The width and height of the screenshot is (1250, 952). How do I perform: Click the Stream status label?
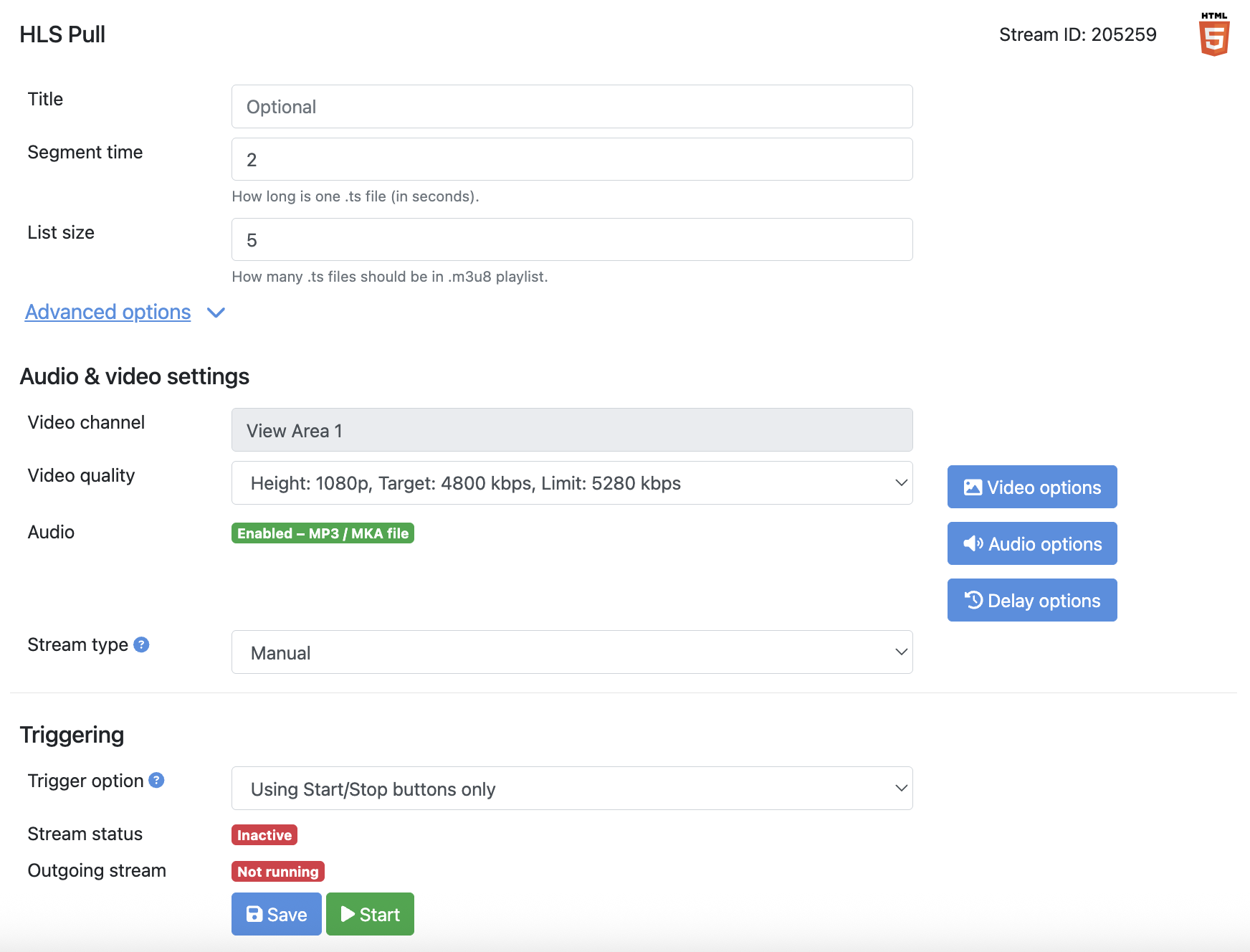click(85, 834)
